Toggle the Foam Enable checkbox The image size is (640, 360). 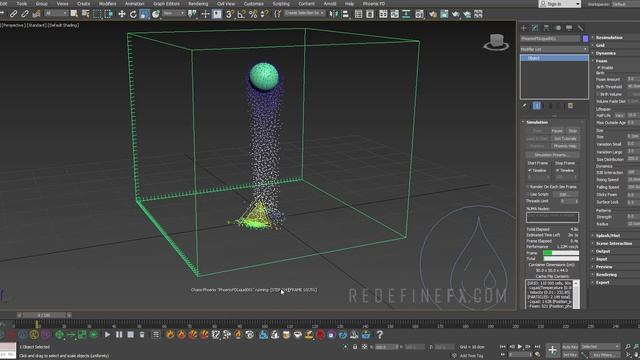(599, 68)
